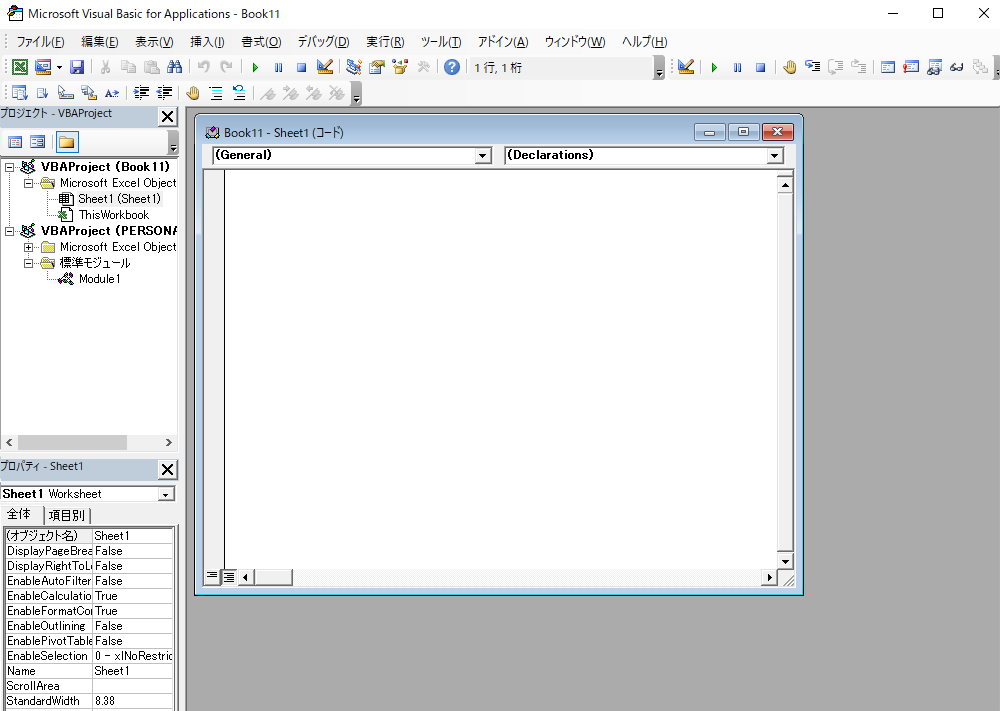Select the 項目別 tab in Properties

pos(66,515)
